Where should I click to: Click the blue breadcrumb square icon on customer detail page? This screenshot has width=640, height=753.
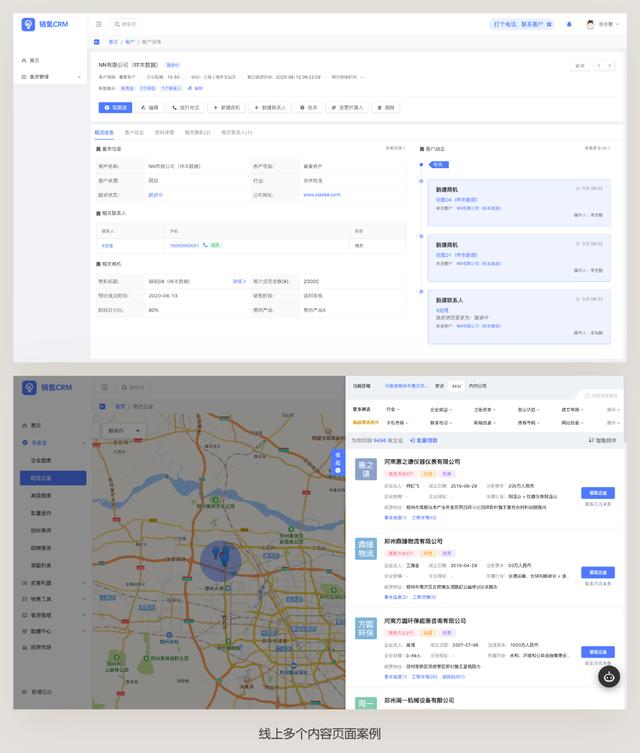97,42
